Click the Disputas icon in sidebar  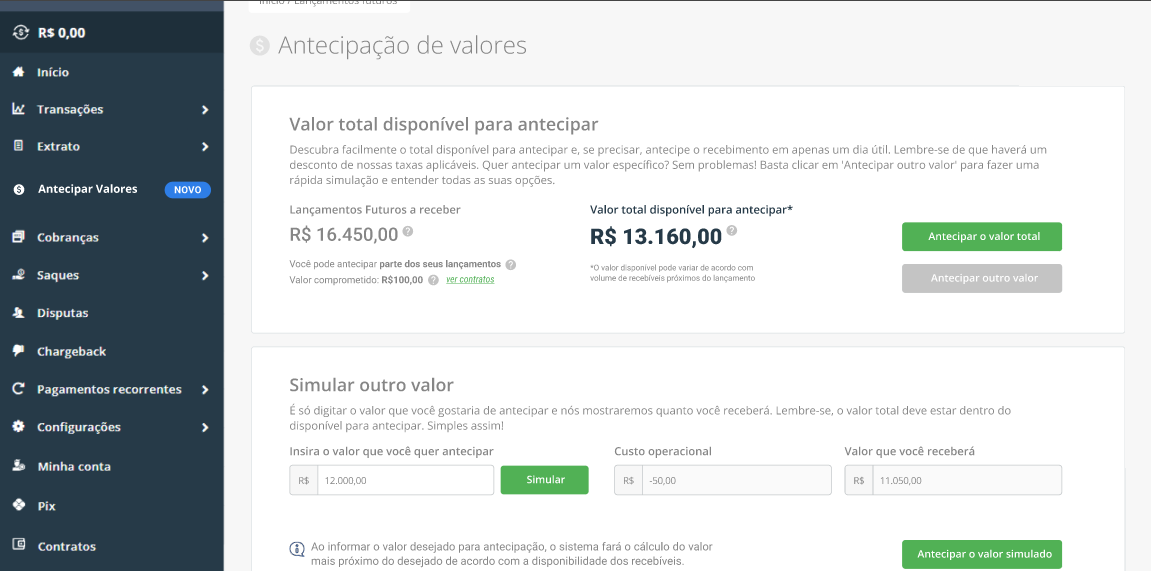(x=19, y=313)
